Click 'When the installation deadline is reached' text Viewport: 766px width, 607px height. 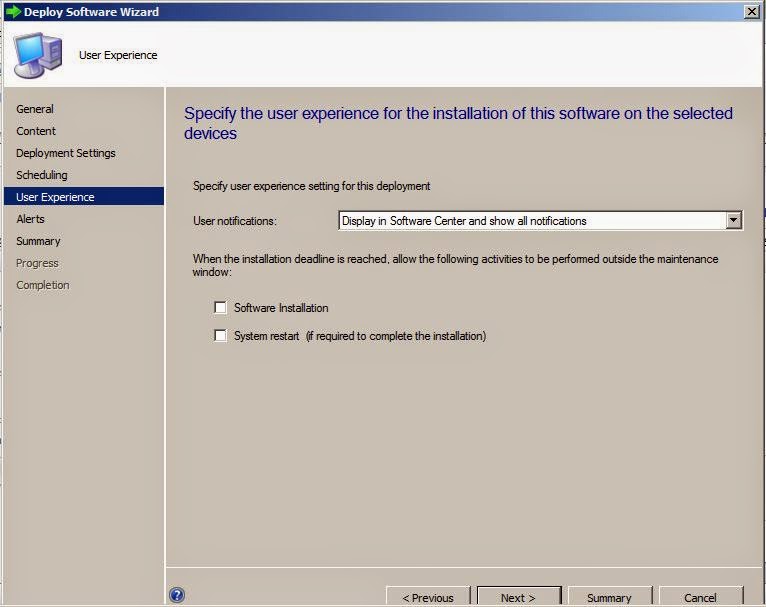455,265
